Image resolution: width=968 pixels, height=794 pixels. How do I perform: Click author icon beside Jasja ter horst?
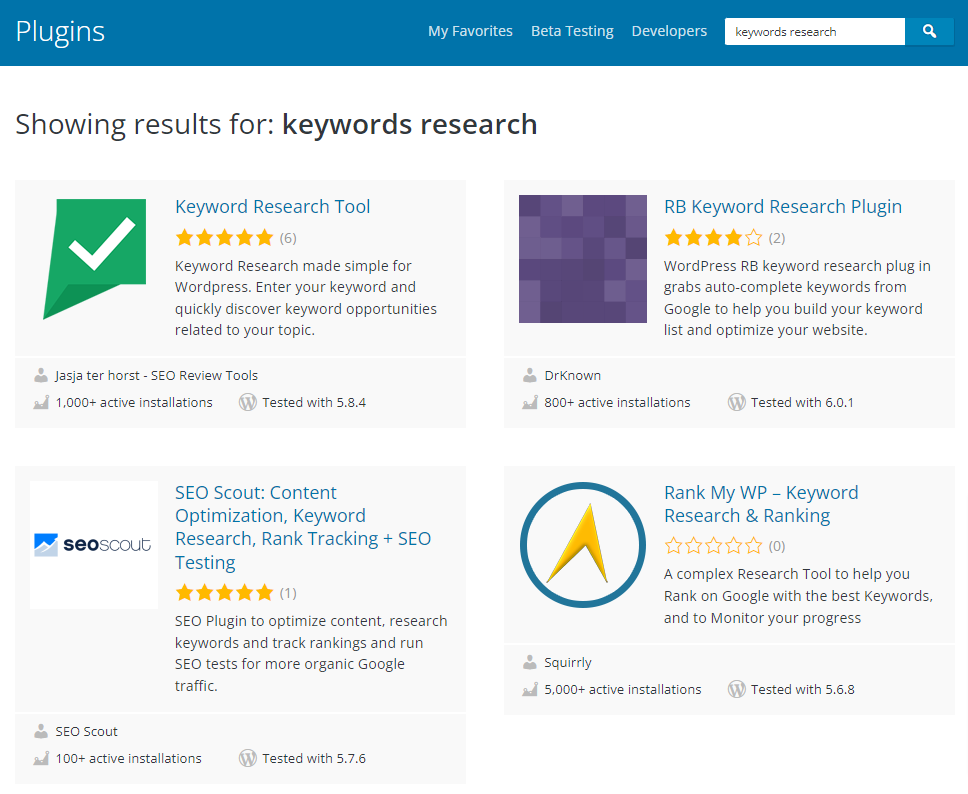41,375
